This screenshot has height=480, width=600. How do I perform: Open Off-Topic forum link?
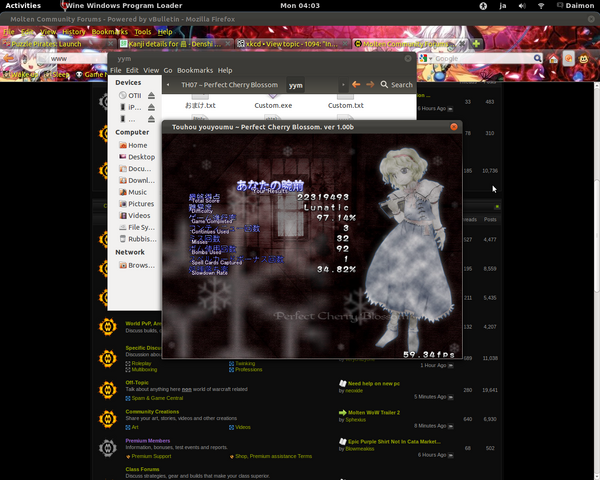click(137, 382)
